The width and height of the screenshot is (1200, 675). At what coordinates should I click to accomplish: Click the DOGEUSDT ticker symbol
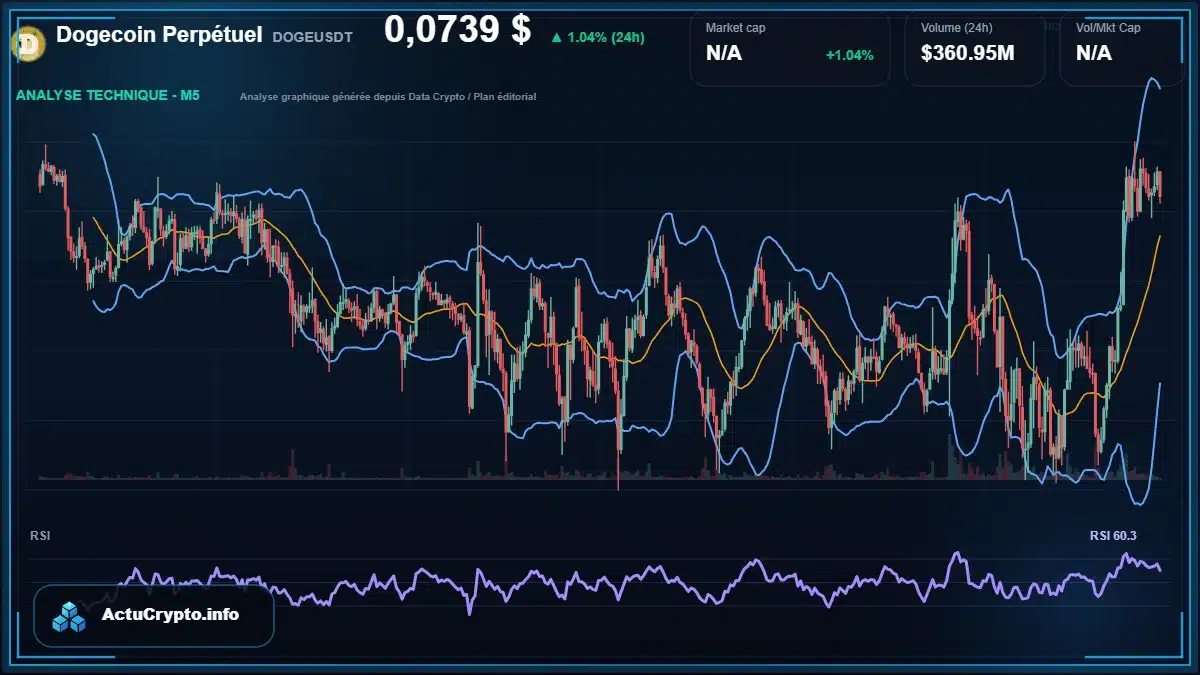[x=312, y=37]
